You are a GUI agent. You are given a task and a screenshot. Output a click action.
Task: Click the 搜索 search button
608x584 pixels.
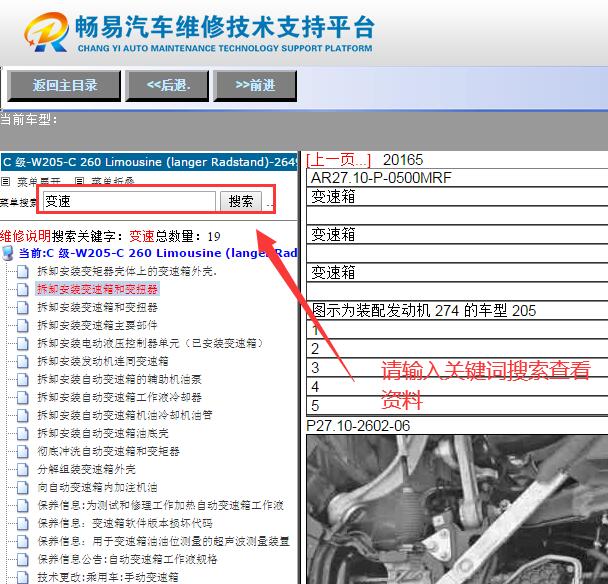coord(241,201)
